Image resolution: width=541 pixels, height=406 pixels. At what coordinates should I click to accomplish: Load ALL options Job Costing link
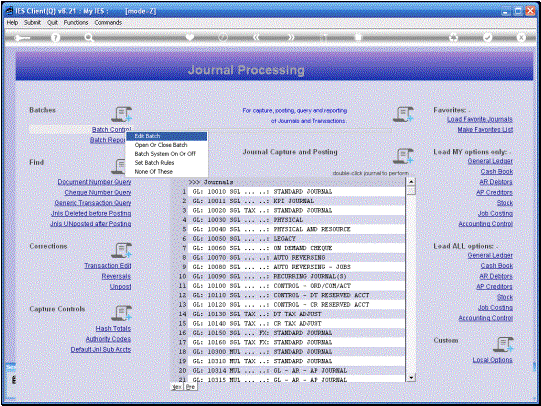click(x=495, y=307)
